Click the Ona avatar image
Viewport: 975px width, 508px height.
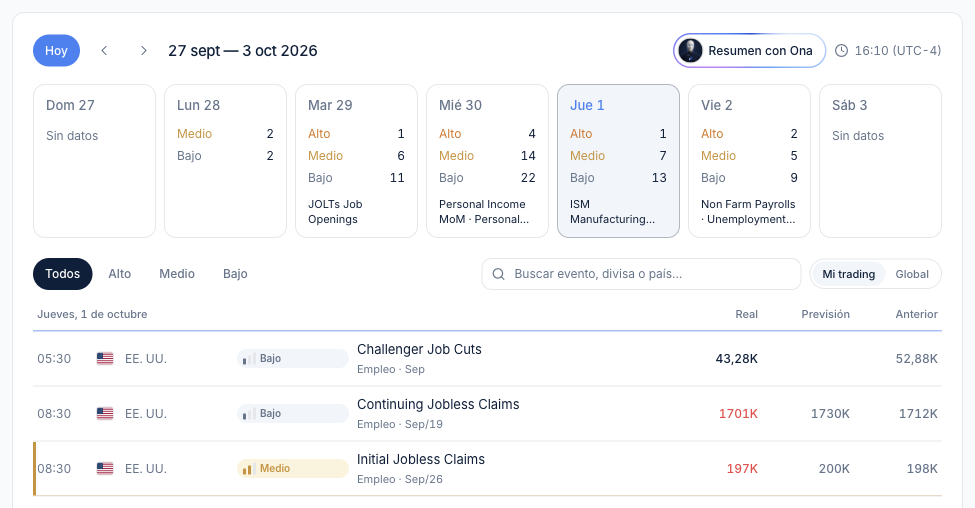pos(690,50)
